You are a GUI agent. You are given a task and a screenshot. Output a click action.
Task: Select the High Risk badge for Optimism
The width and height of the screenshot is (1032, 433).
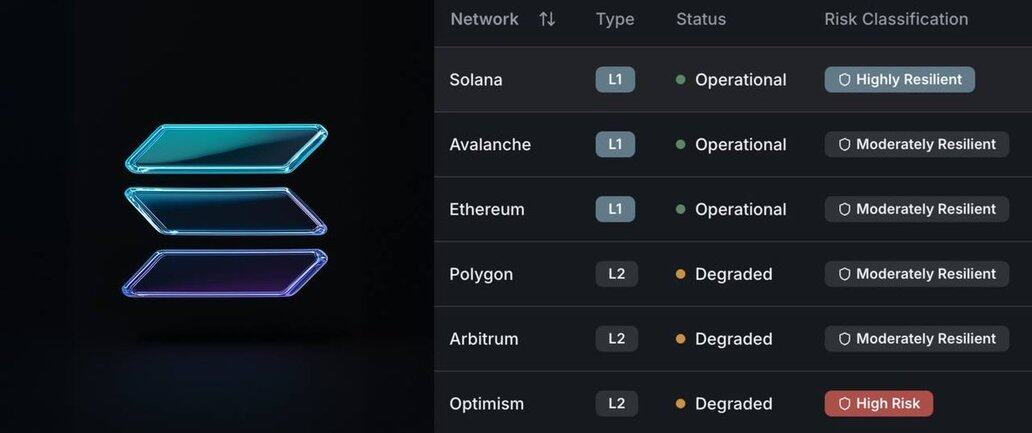pyautogui.click(x=878, y=404)
